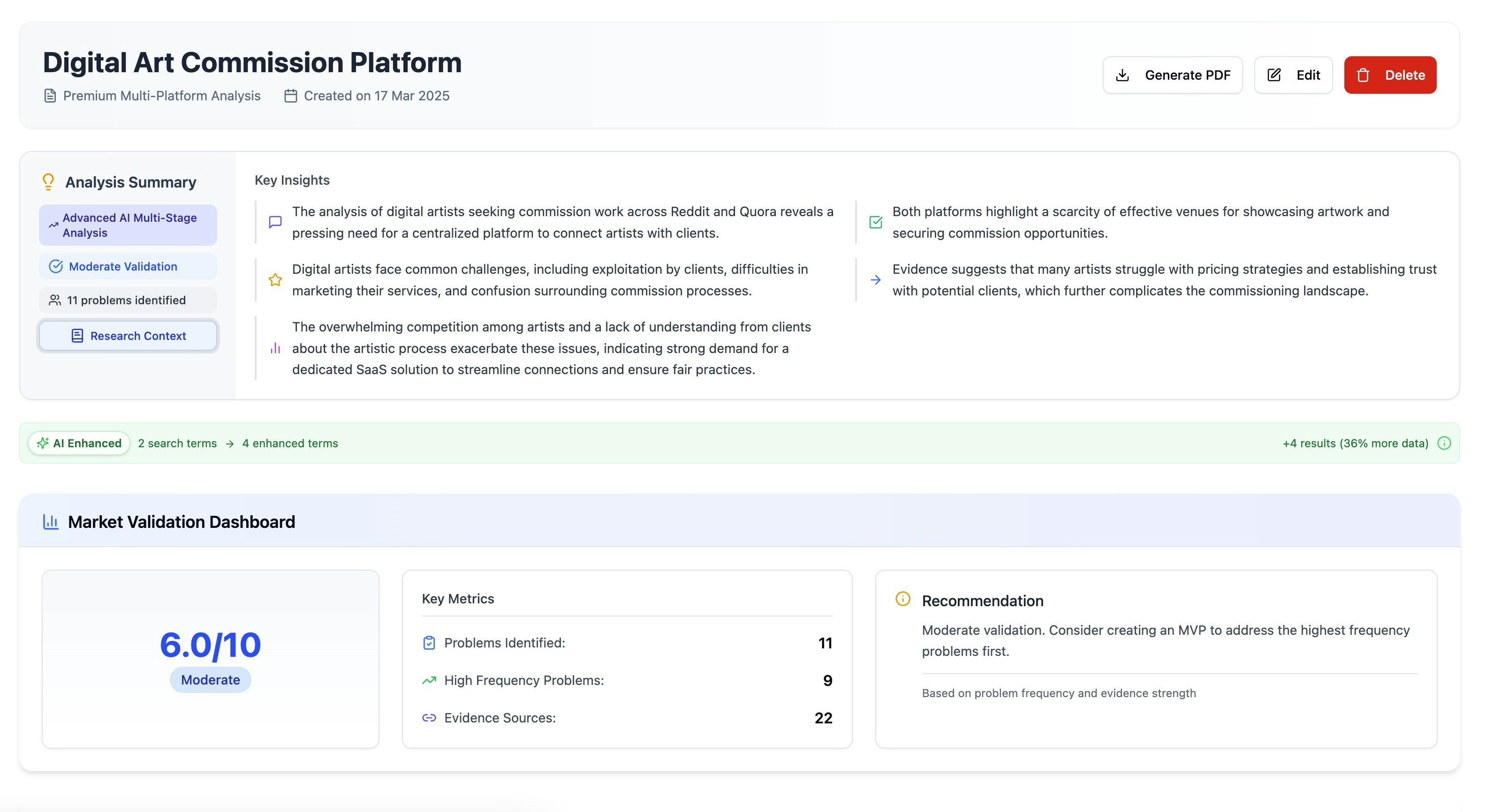The height and width of the screenshot is (812, 1486).
Task: Click the lightbulb icon beside Analysis Summary
Action: pos(48,181)
